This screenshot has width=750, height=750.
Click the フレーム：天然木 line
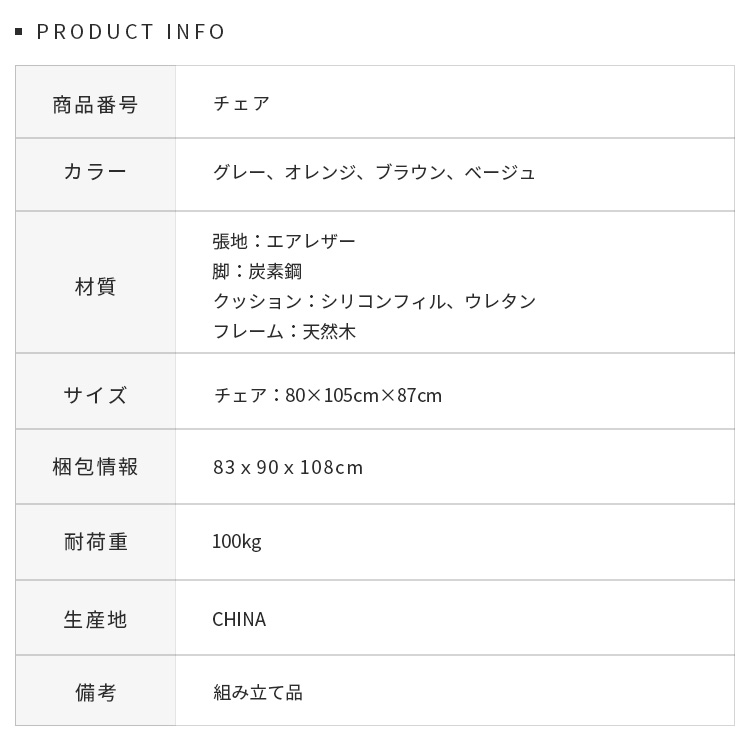point(284,331)
